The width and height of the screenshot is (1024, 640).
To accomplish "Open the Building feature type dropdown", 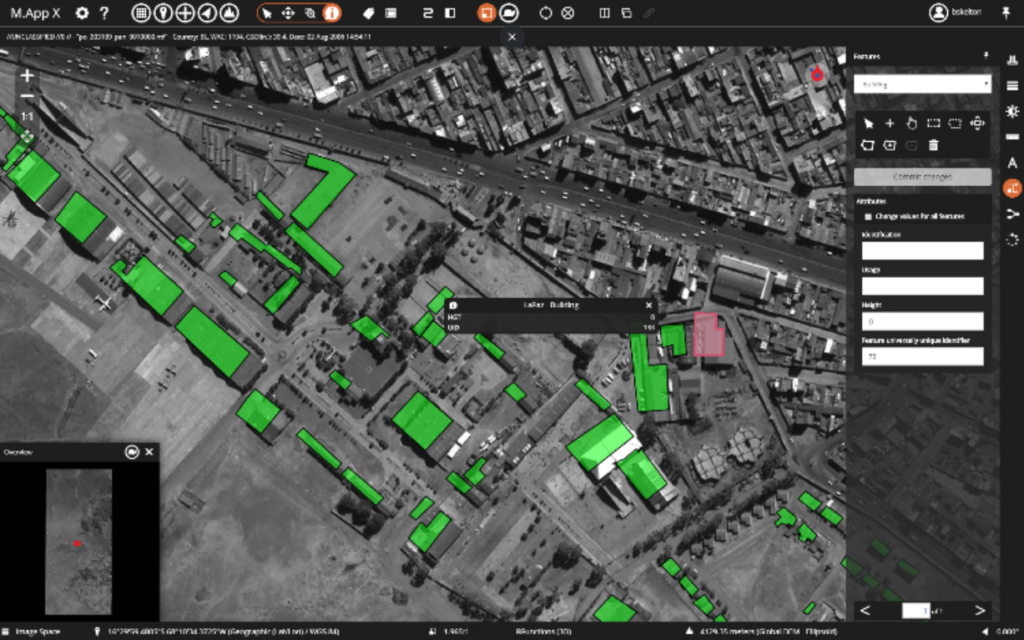I will (x=920, y=84).
